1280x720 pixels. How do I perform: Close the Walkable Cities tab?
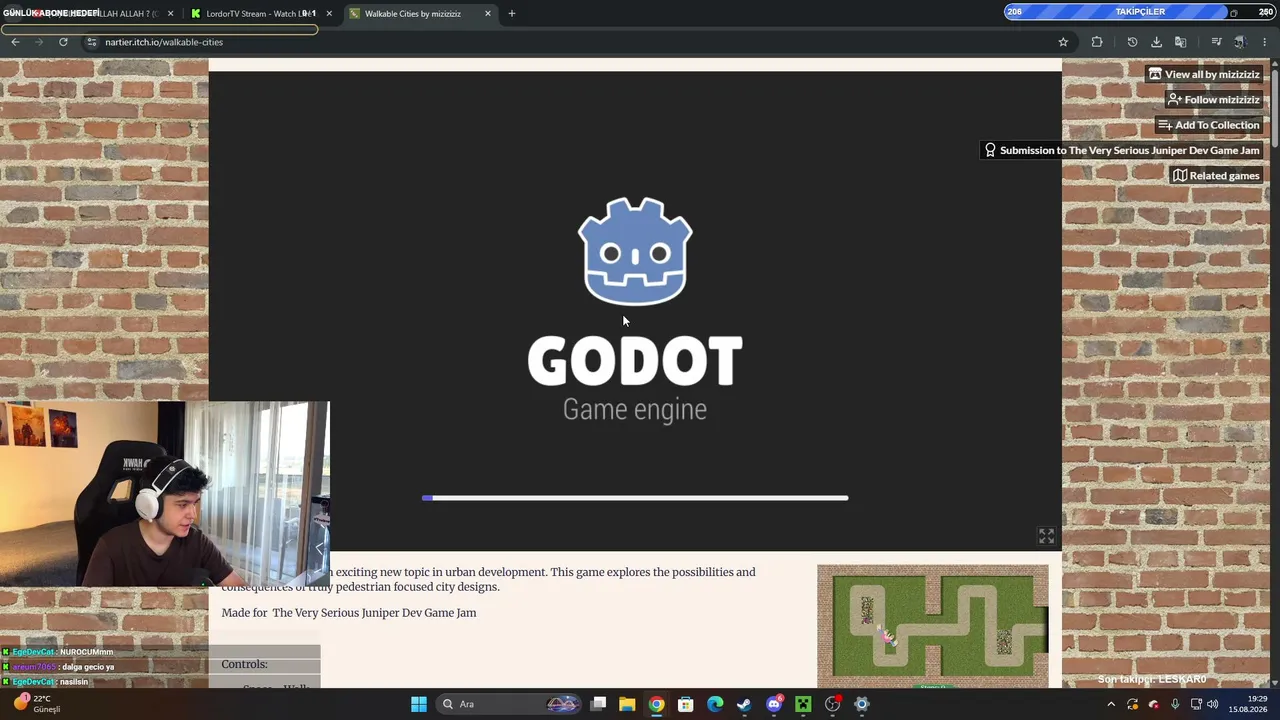(x=488, y=13)
